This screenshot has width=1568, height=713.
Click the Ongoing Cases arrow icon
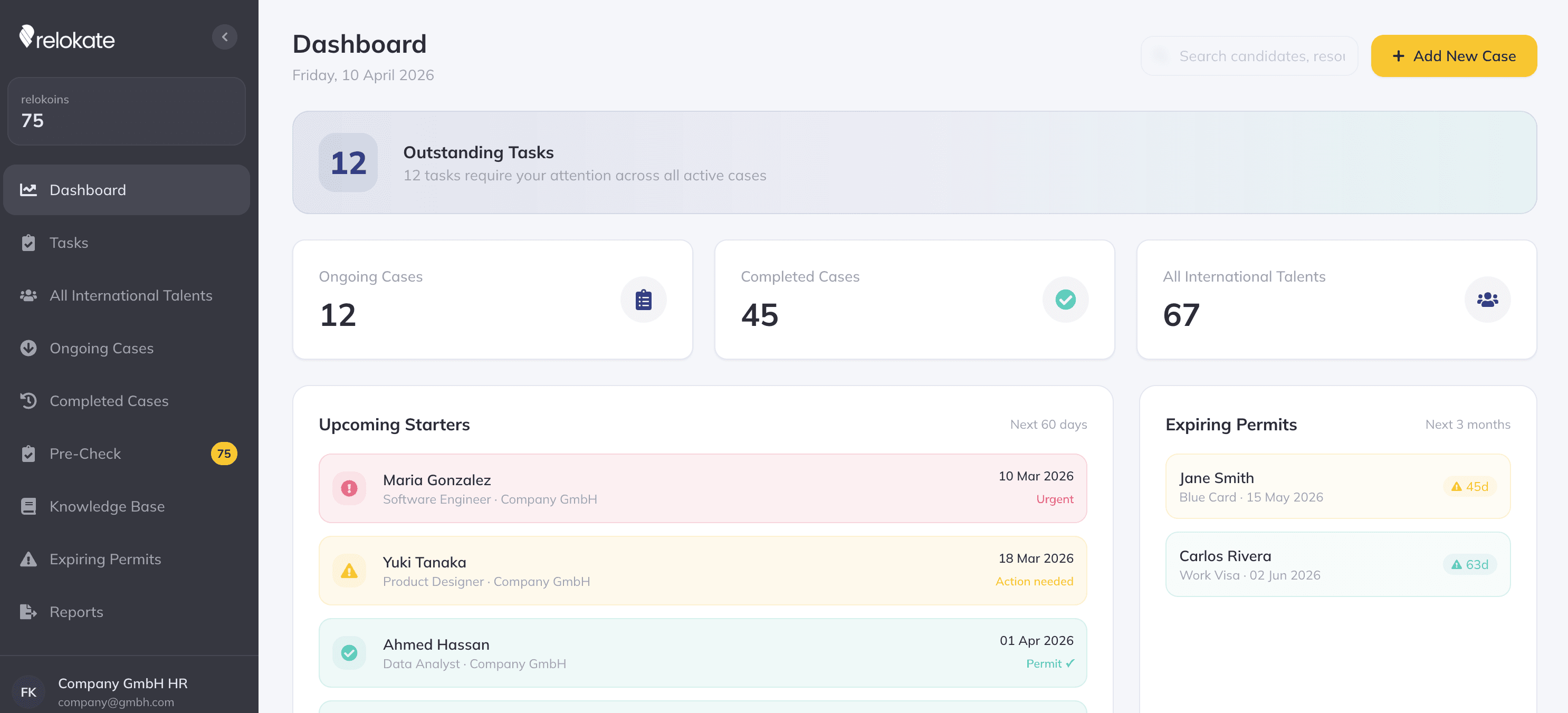tap(28, 348)
